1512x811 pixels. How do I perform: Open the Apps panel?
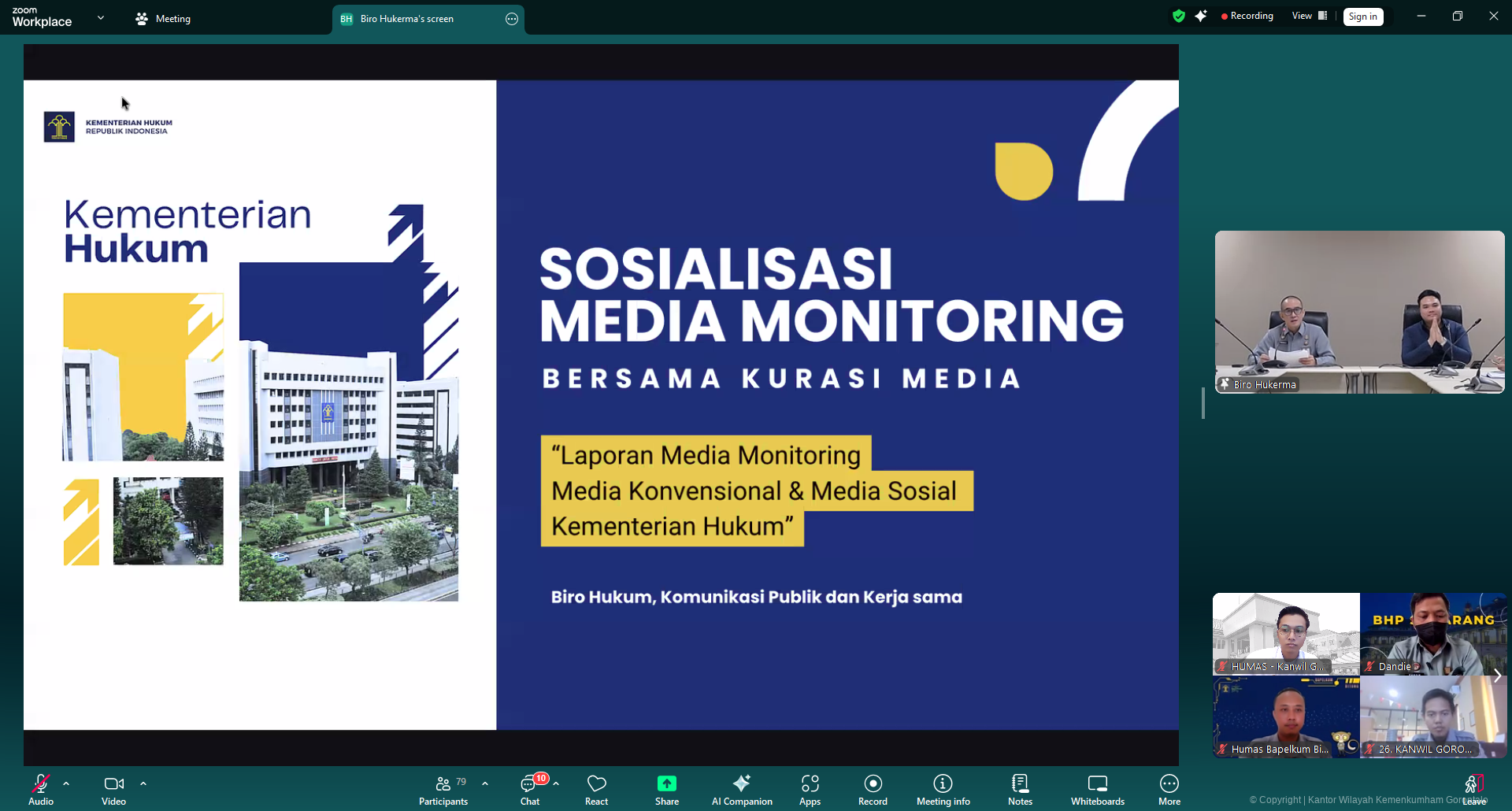coord(810,790)
